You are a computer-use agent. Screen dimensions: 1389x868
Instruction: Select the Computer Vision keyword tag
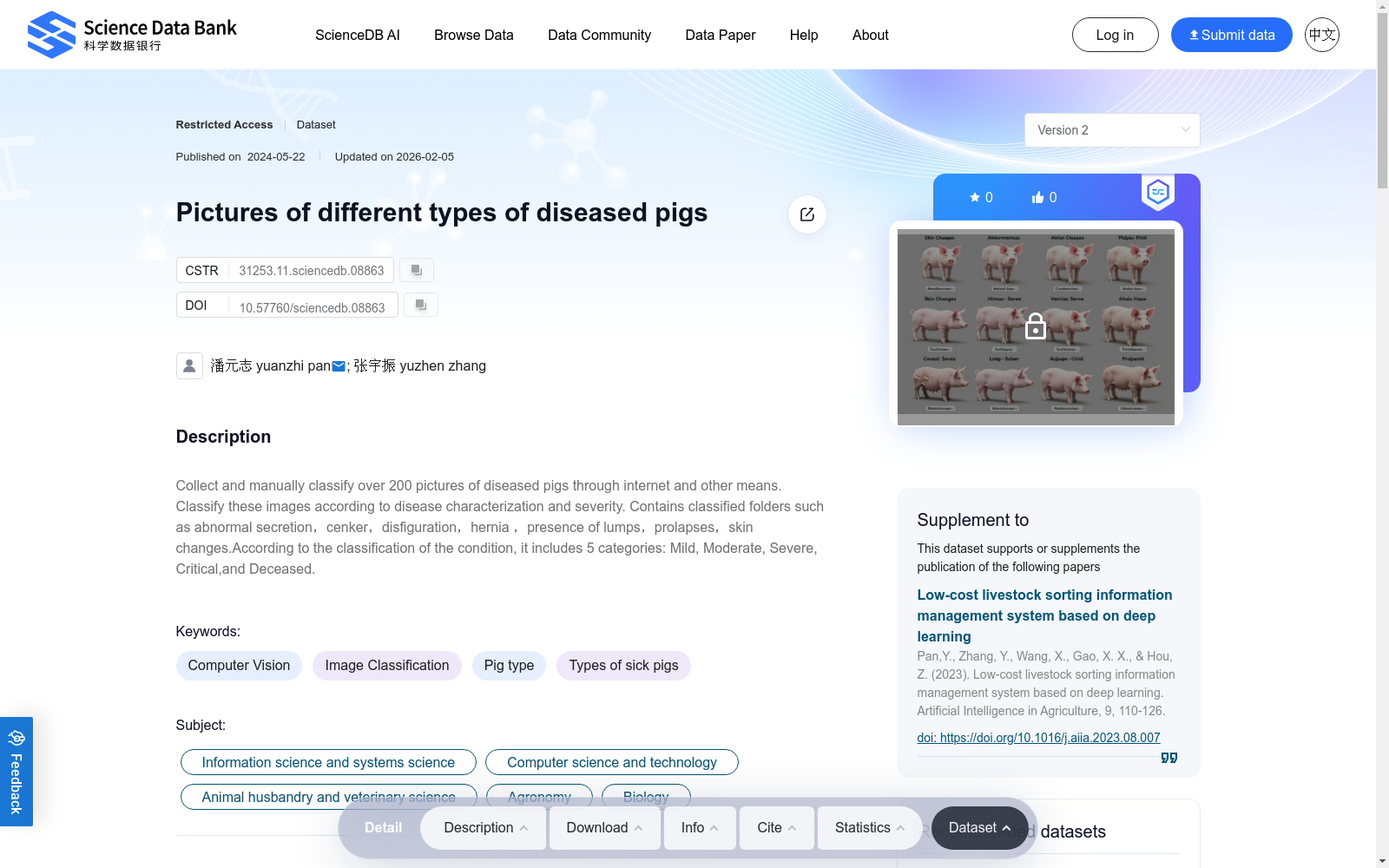239,666
